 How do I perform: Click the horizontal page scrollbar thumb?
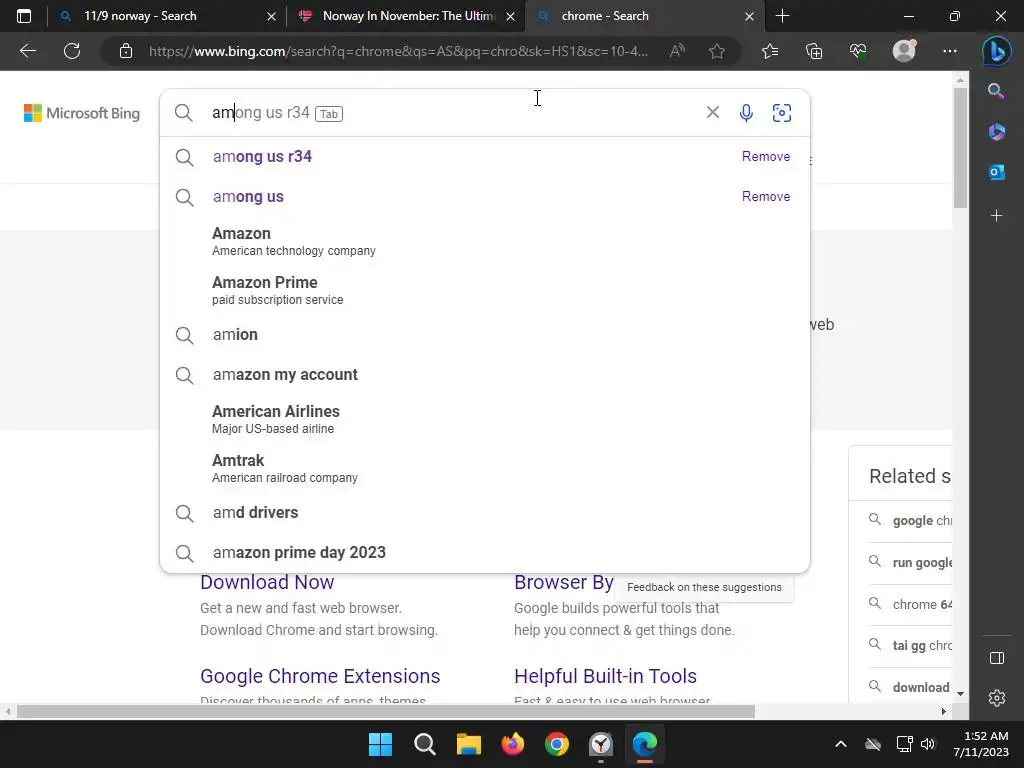[x=385, y=711]
